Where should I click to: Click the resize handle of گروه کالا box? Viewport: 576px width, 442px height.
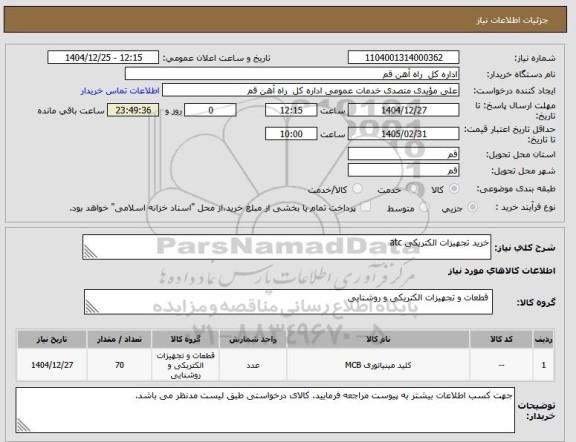[x=92, y=307]
